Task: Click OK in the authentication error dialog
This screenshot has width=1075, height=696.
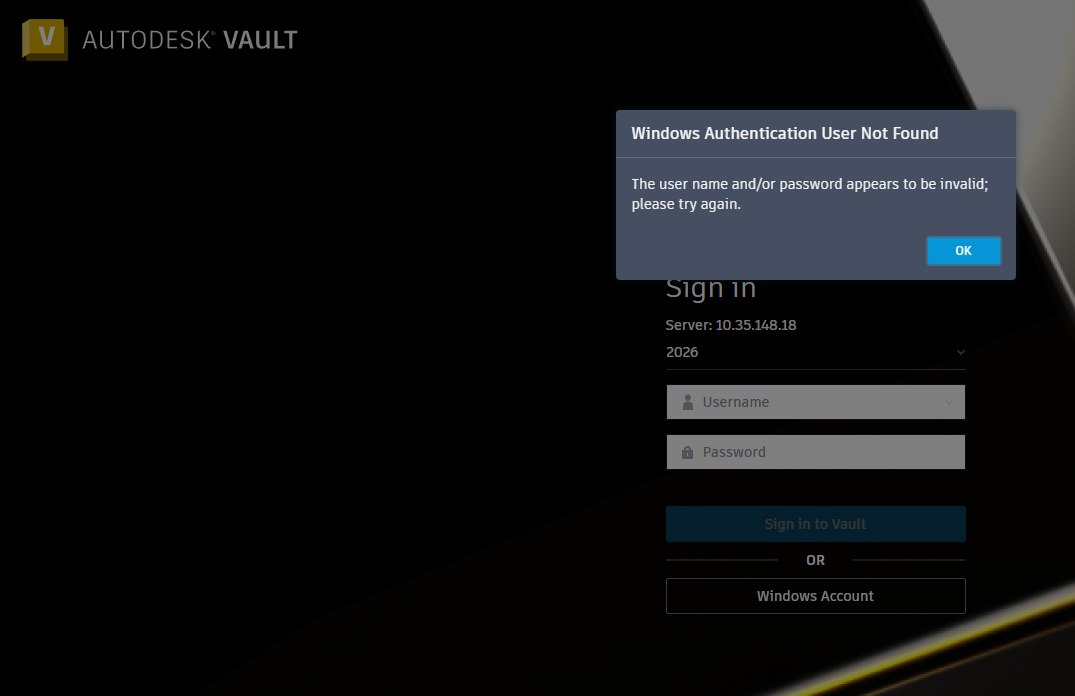Action: point(963,251)
